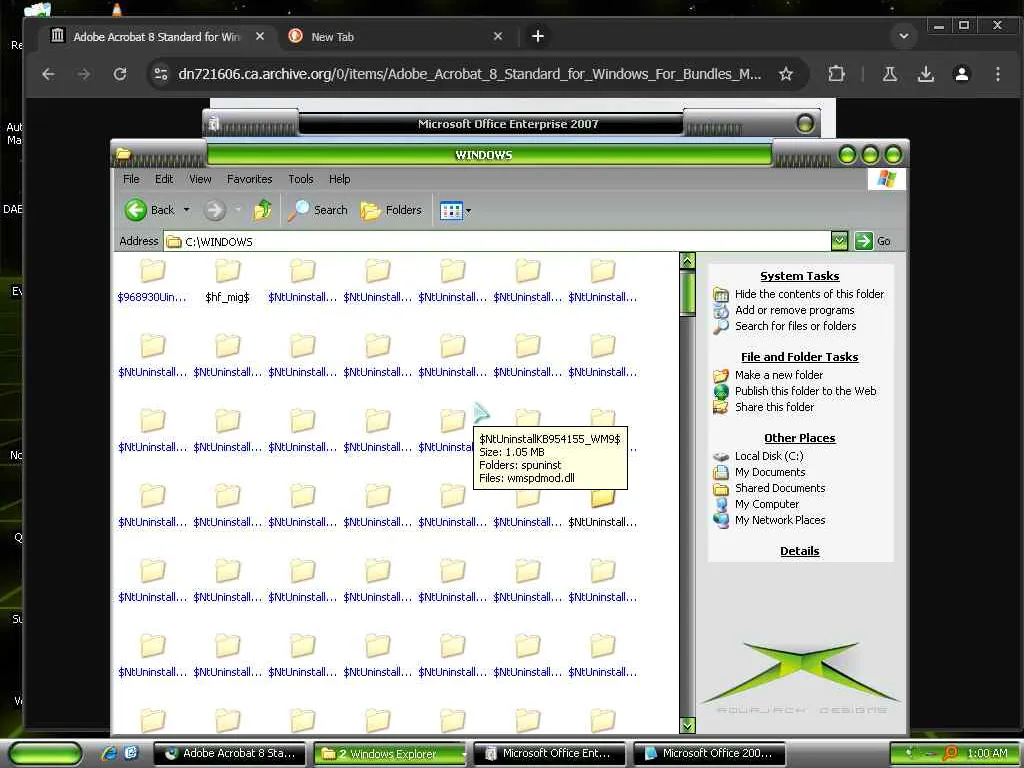Open browser profile icon
This screenshot has width=1024, height=768.
click(x=961, y=74)
